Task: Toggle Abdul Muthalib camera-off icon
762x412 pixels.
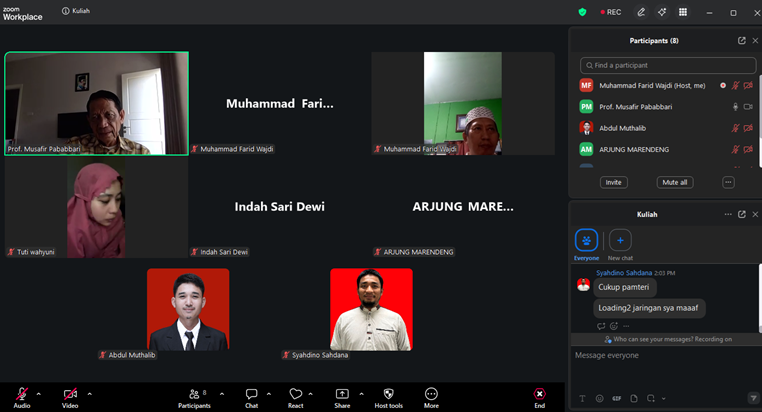Action: click(748, 128)
